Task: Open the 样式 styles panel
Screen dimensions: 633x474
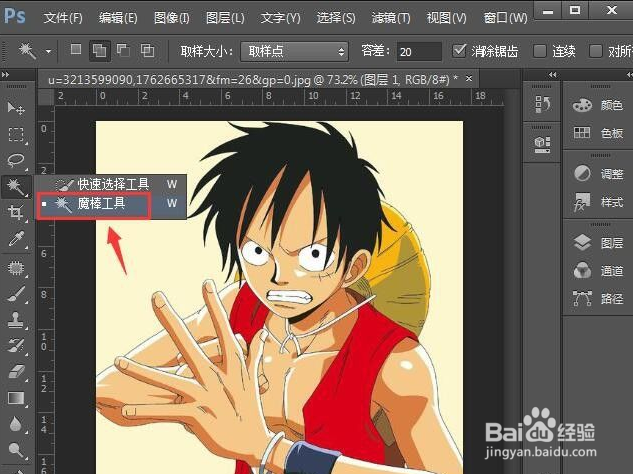Action: point(598,201)
